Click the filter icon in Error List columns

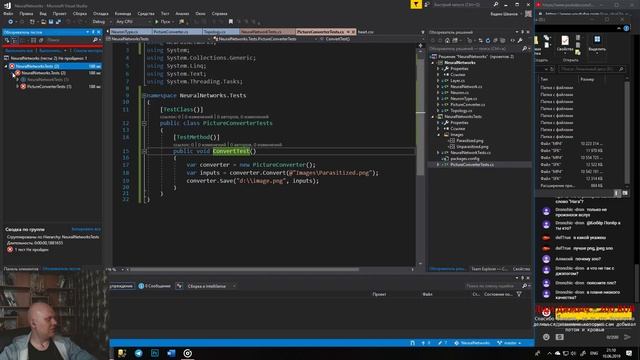(519, 294)
